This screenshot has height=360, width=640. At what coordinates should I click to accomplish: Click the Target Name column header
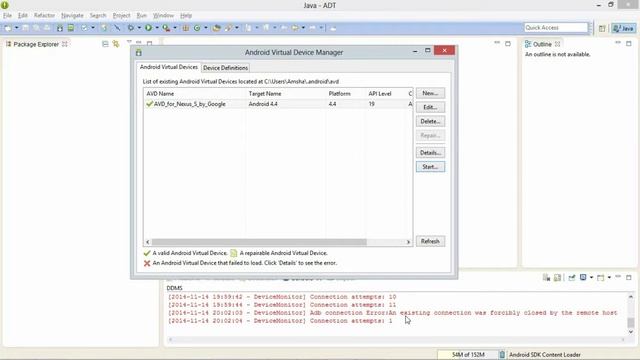[x=286, y=93]
